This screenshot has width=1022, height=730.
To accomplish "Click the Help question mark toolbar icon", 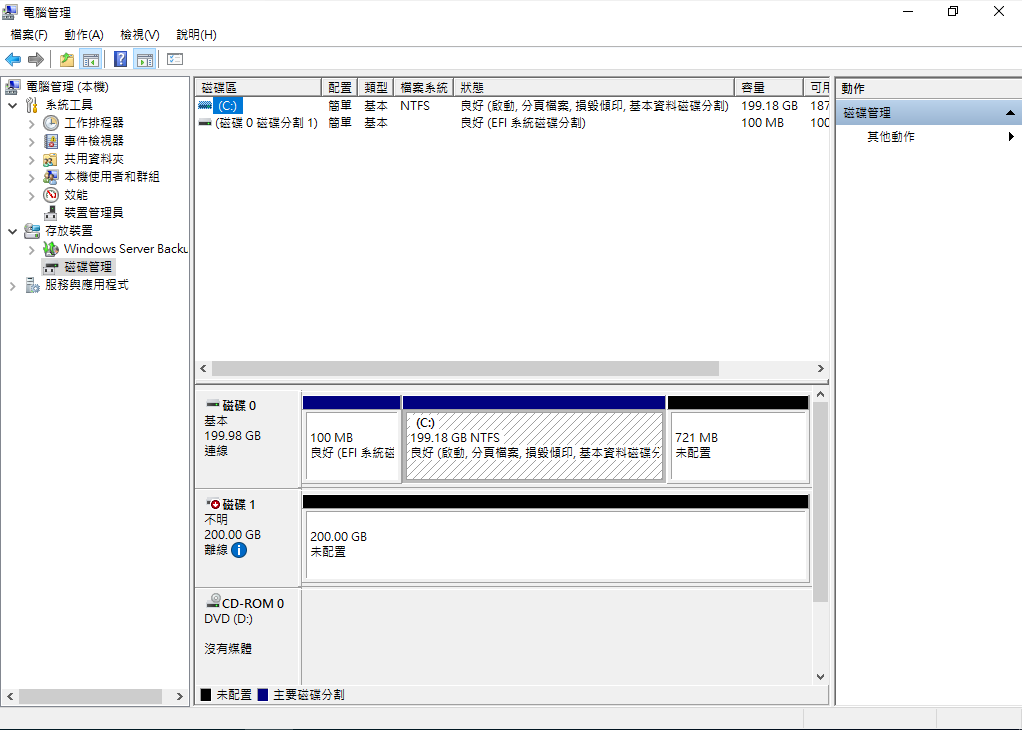I will click(121, 59).
